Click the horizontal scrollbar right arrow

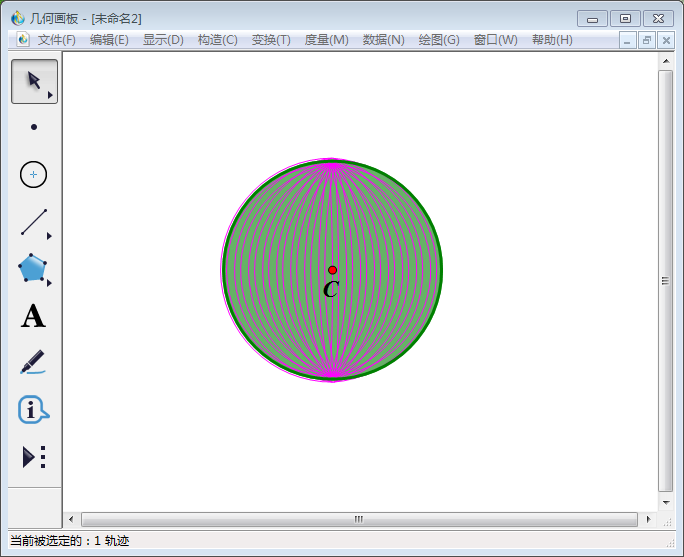[x=647, y=520]
